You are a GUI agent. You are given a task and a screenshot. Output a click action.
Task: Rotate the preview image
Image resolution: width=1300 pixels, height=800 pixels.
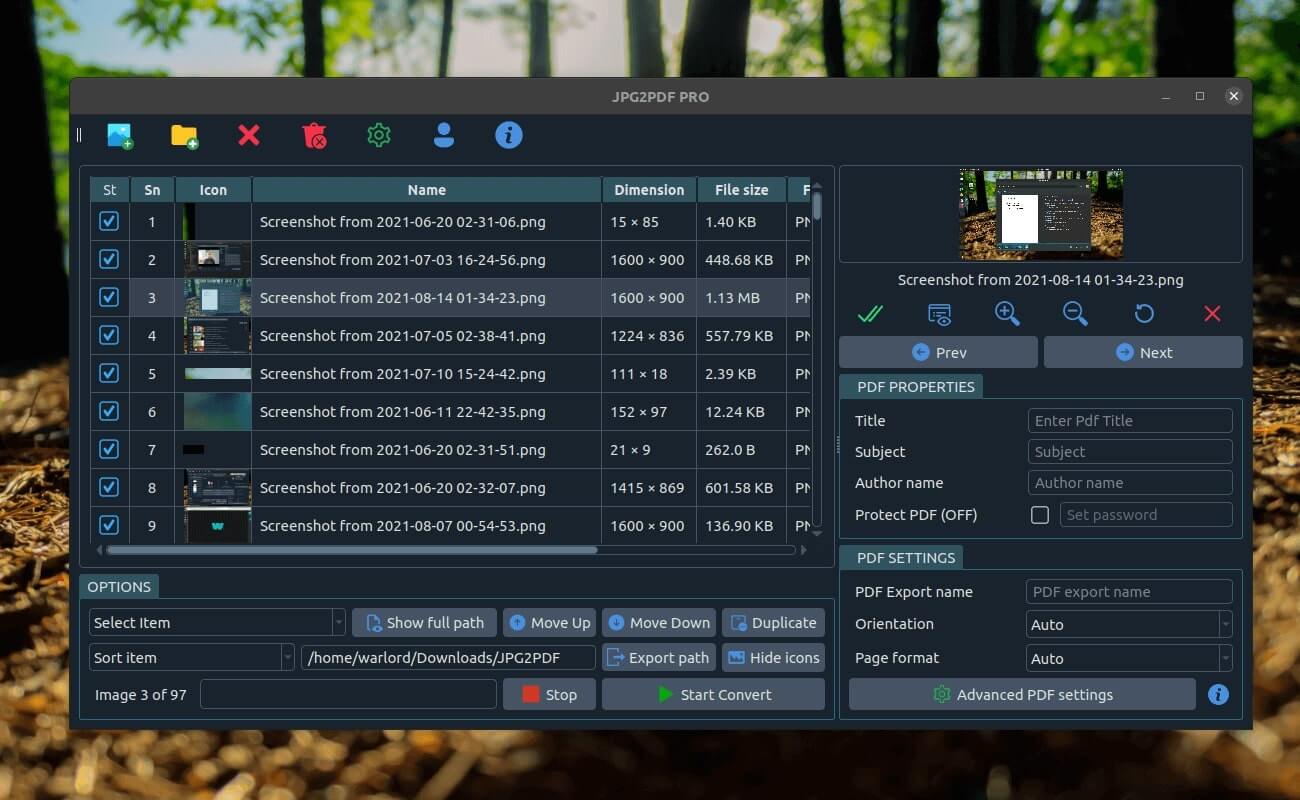(1144, 314)
